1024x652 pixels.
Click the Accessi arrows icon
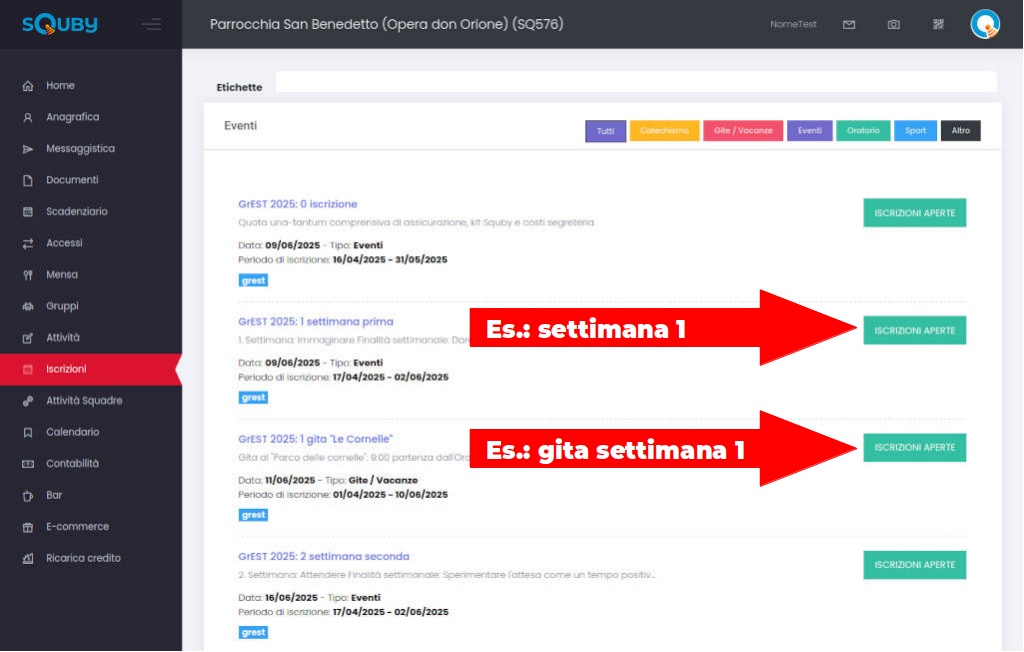[27, 244]
